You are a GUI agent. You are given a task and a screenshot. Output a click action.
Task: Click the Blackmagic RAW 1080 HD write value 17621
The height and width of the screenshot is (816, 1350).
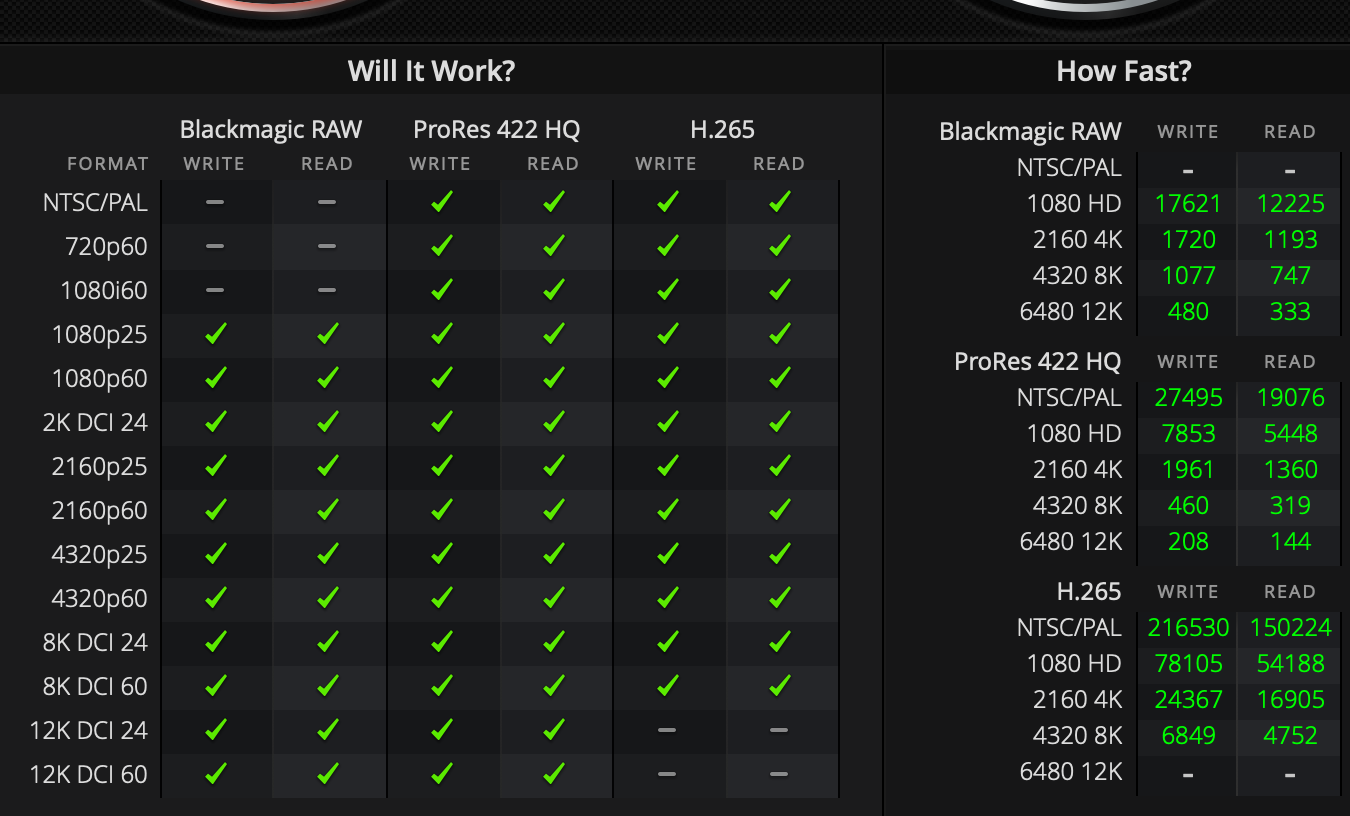coord(1187,204)
